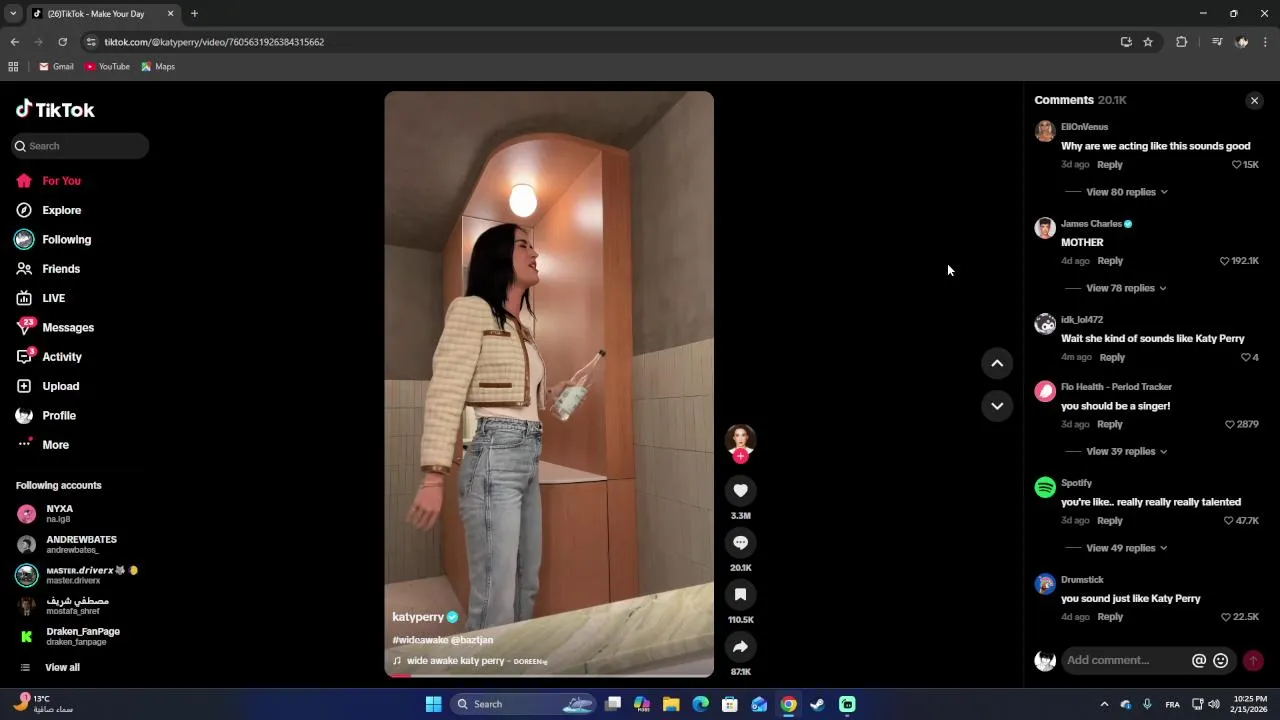Like the Katy Perry video with heart icon

(740, 490)
